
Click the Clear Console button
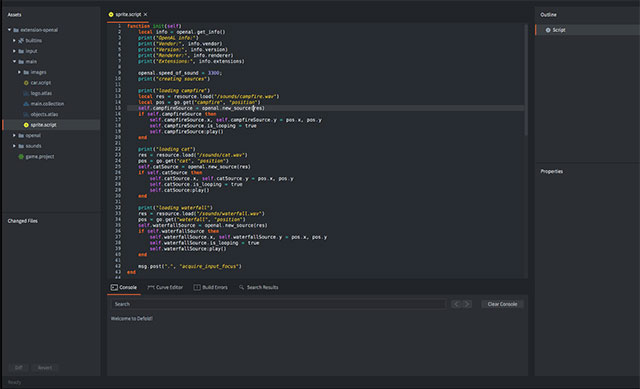502,304
